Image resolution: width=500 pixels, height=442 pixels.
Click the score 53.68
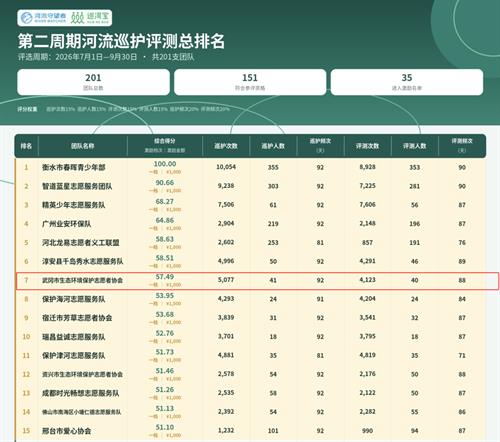click(x=165, y=315)
